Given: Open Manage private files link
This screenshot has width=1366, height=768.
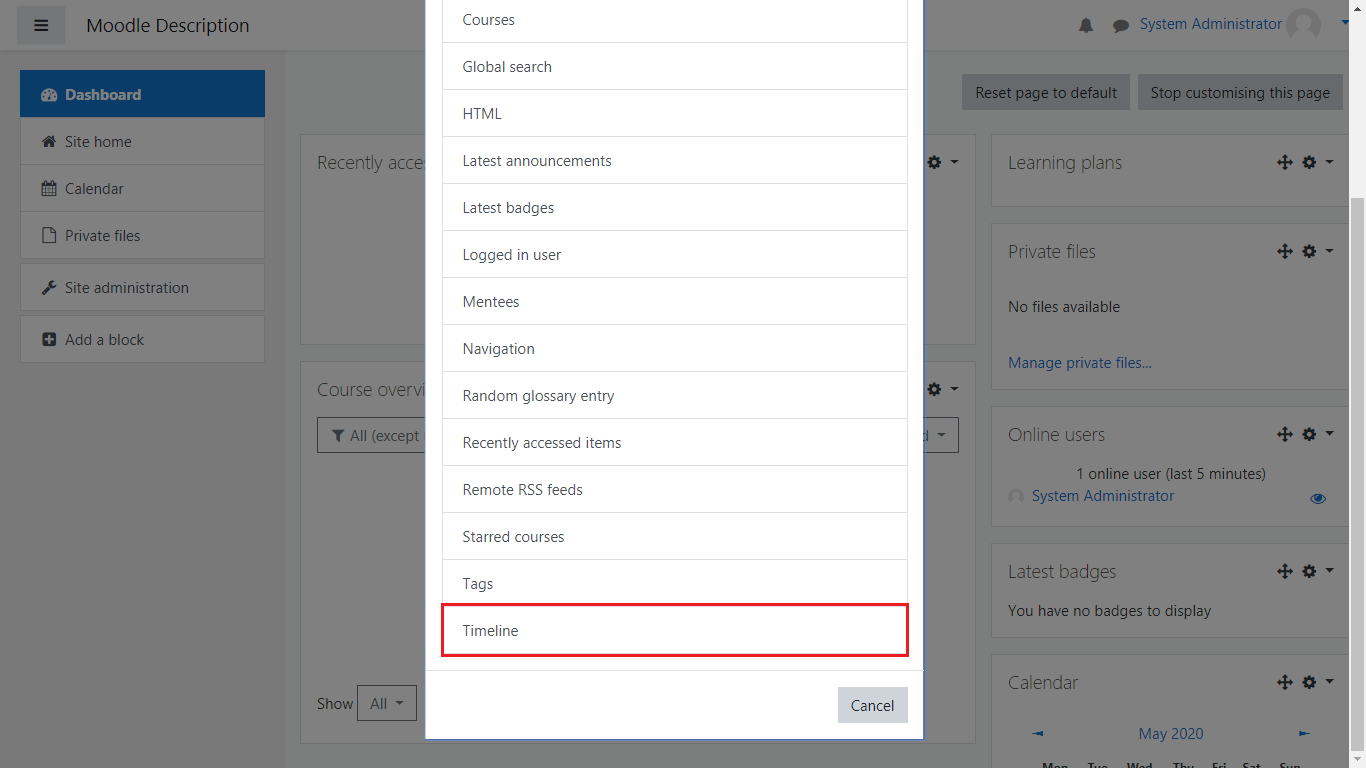Looking at the screenshot, I should pos(1079,363).
